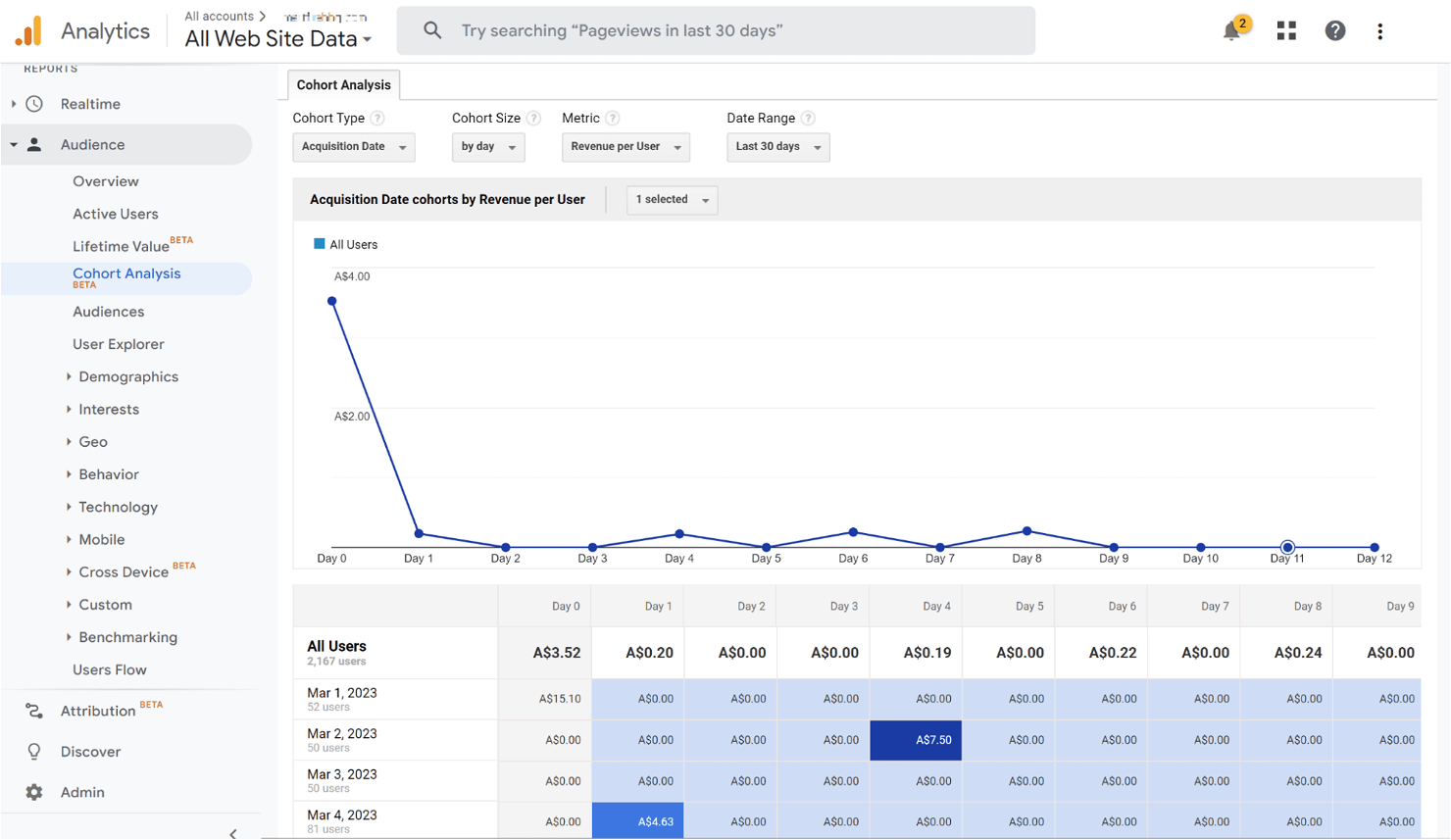
Task: Open the Help menu icon
Action: tap(1335, 30)
